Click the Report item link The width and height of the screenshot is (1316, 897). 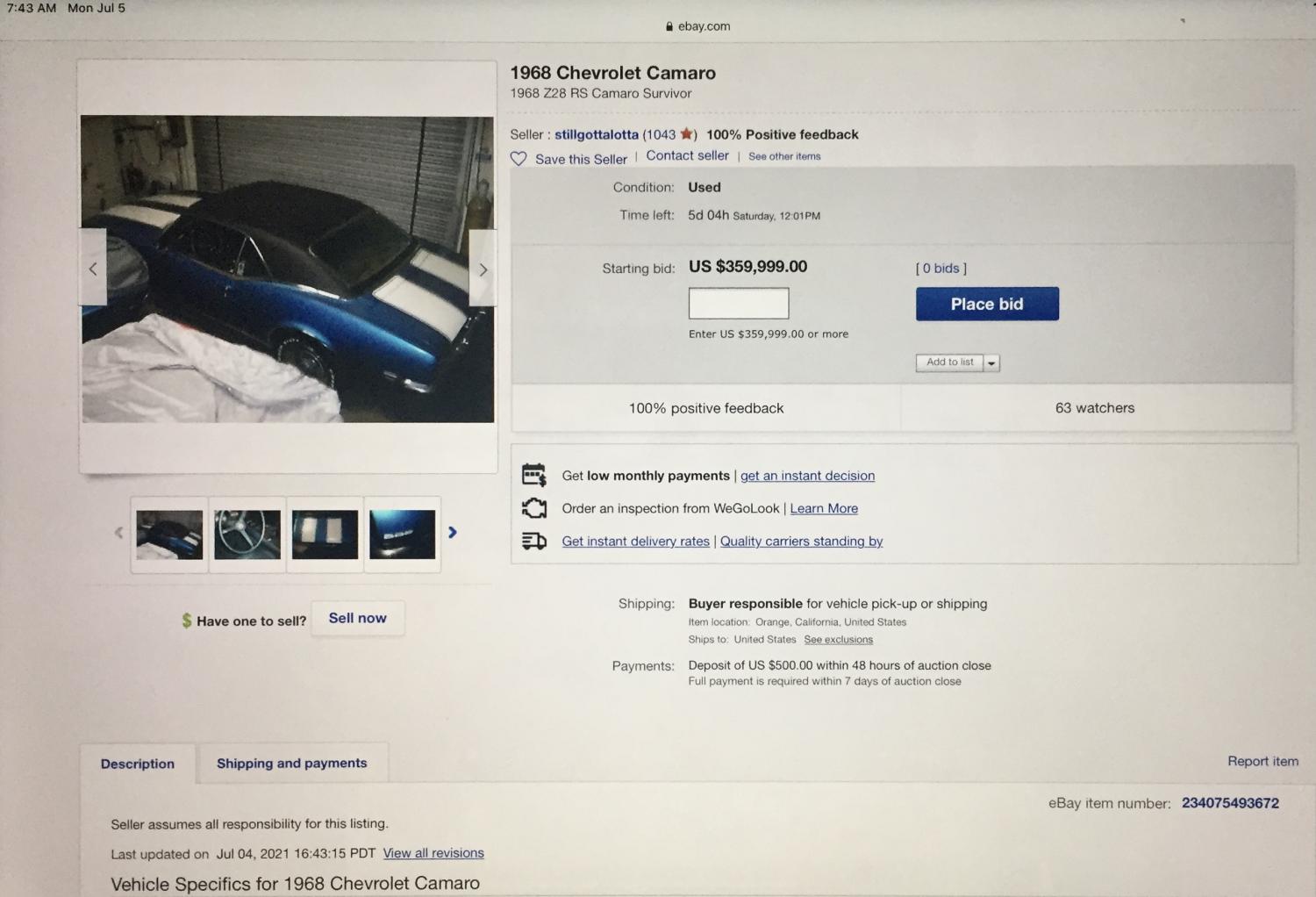tap(1262, 761)
